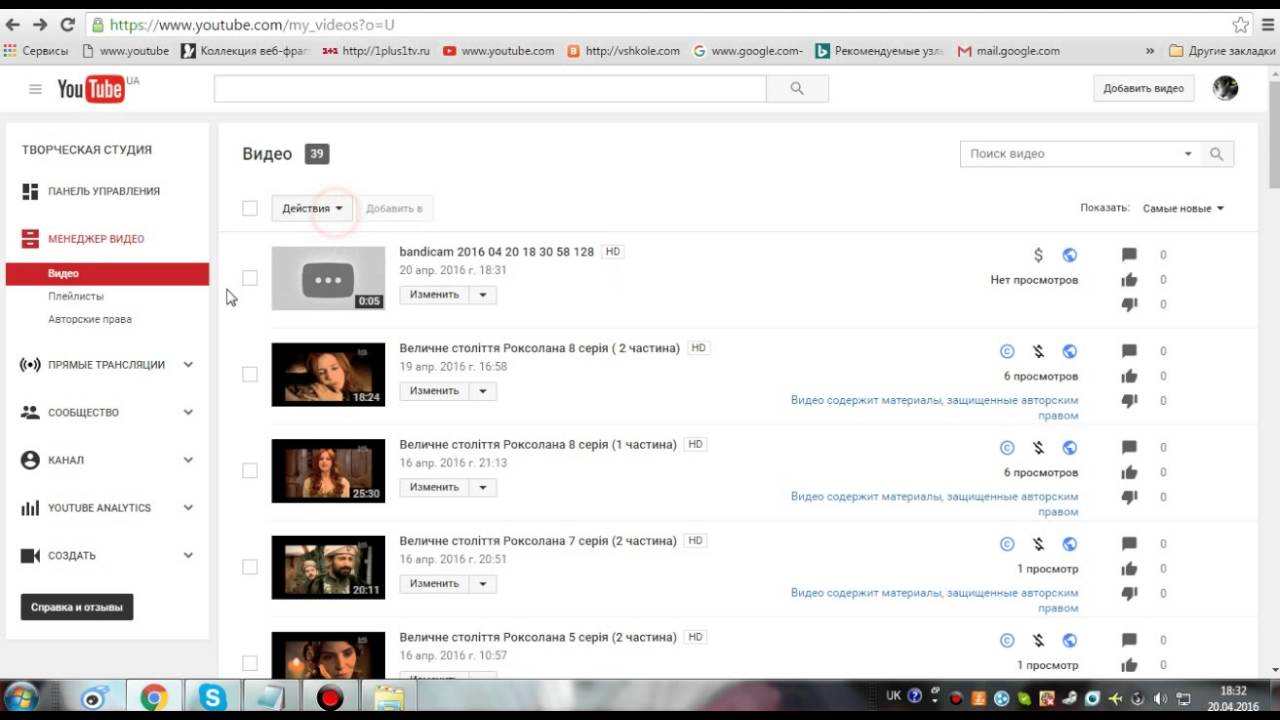
Task: Open the account avatar menu
Action: click(x=1225, y=88)
